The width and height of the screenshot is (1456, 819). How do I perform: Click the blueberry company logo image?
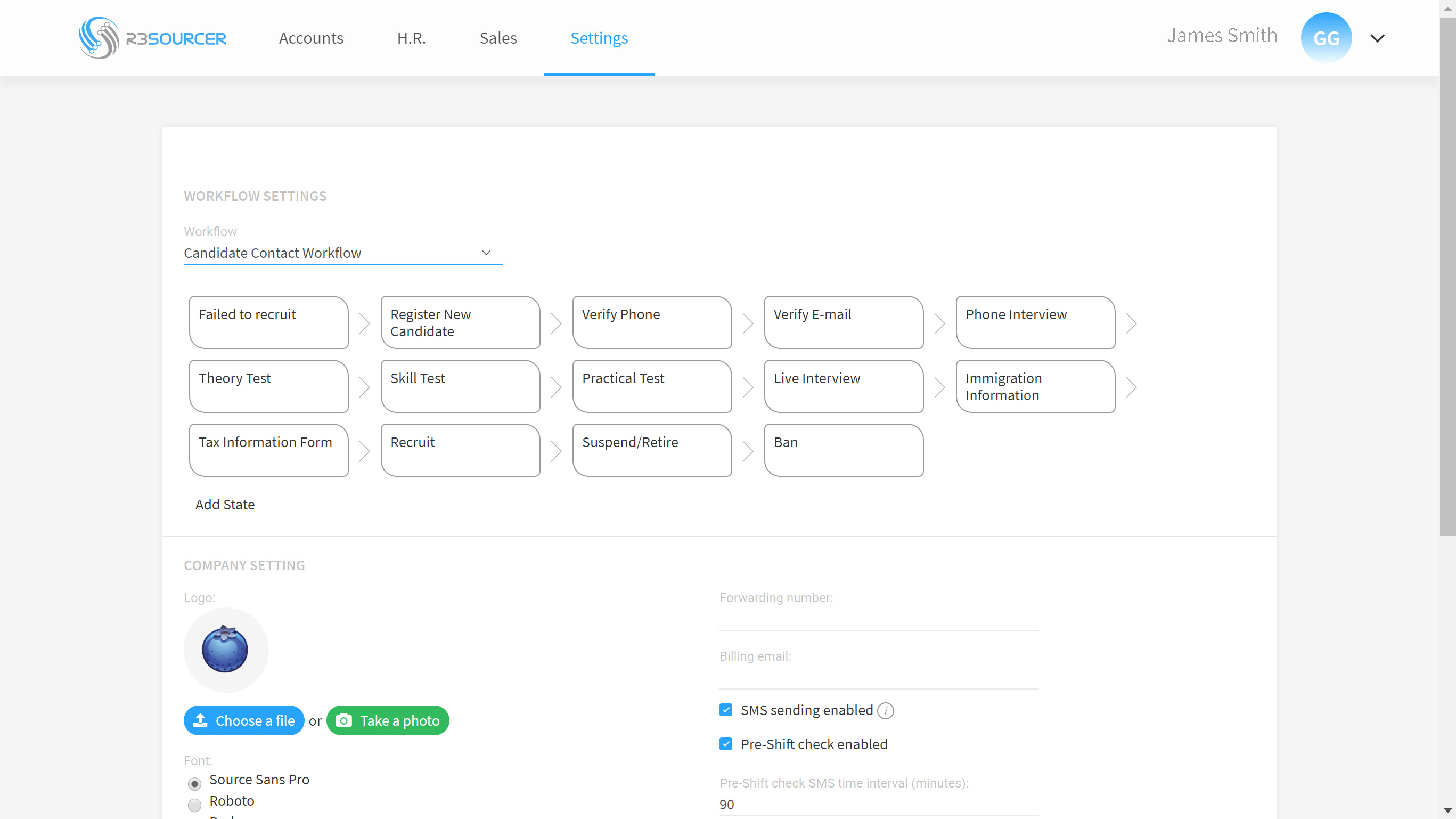tap(225, 650)
